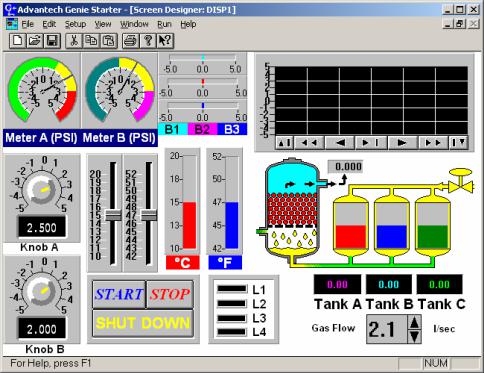Click the Cut scissors icon

click(74, 41)
